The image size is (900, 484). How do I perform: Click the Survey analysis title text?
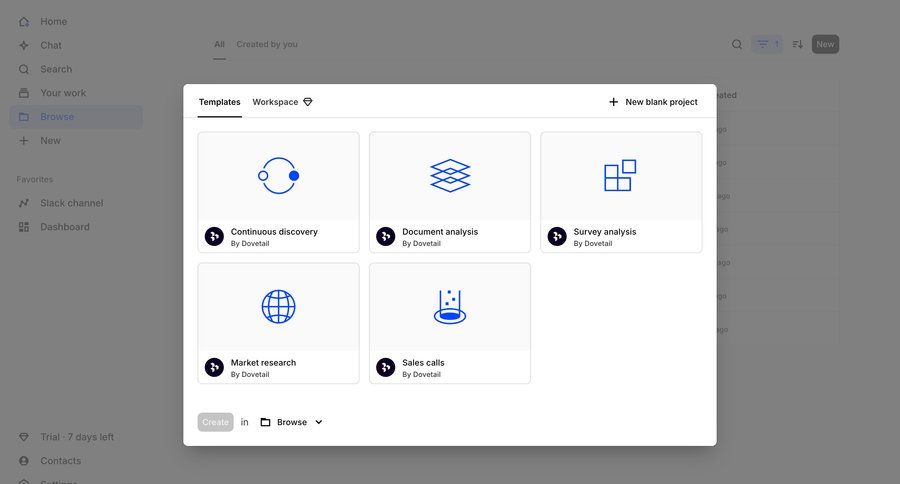[604, 232]
